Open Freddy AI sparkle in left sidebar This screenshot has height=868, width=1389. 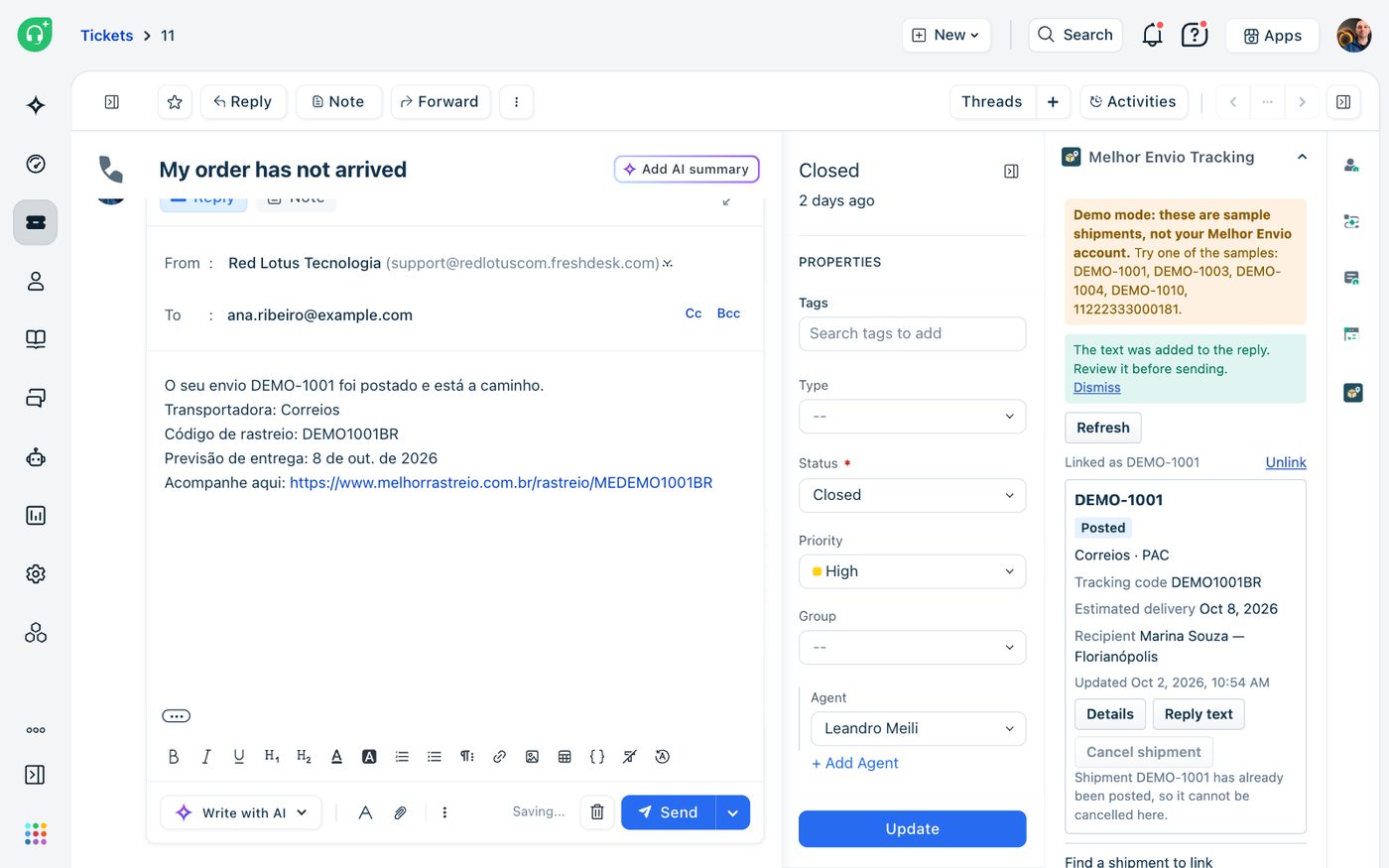coord(36,105)
